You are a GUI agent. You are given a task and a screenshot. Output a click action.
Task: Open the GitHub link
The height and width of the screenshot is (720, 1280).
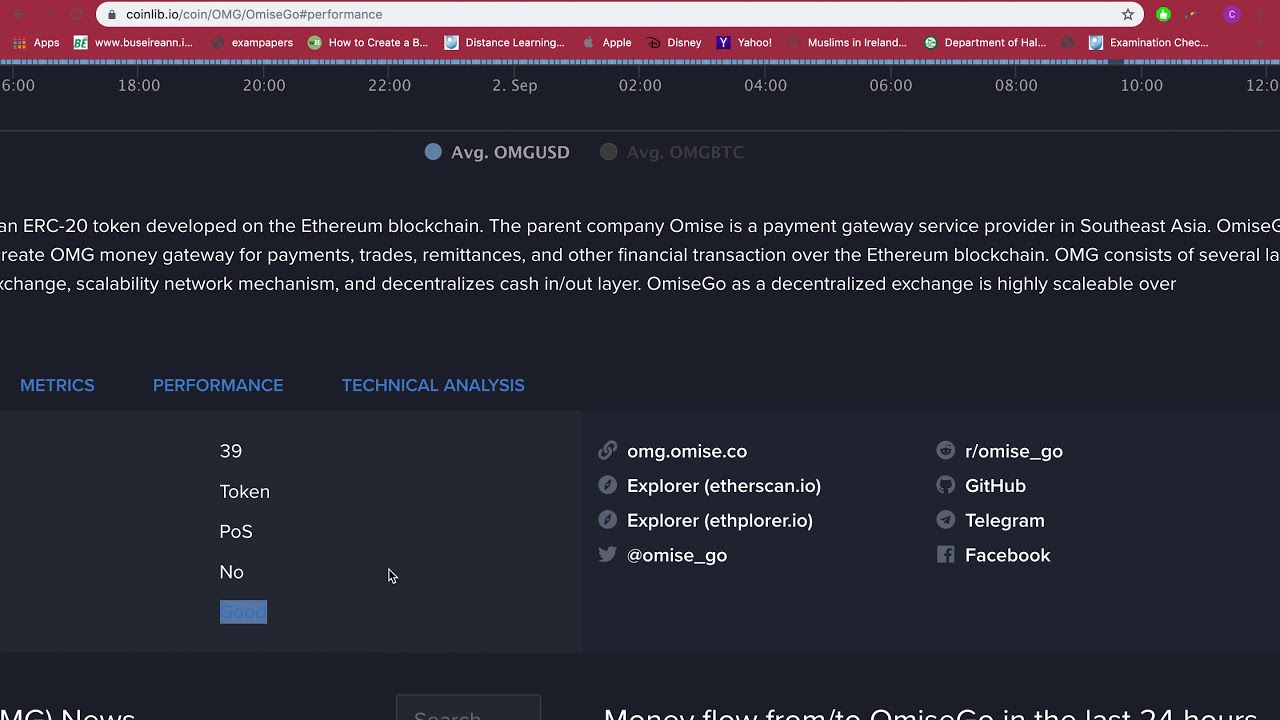[995, 486]
